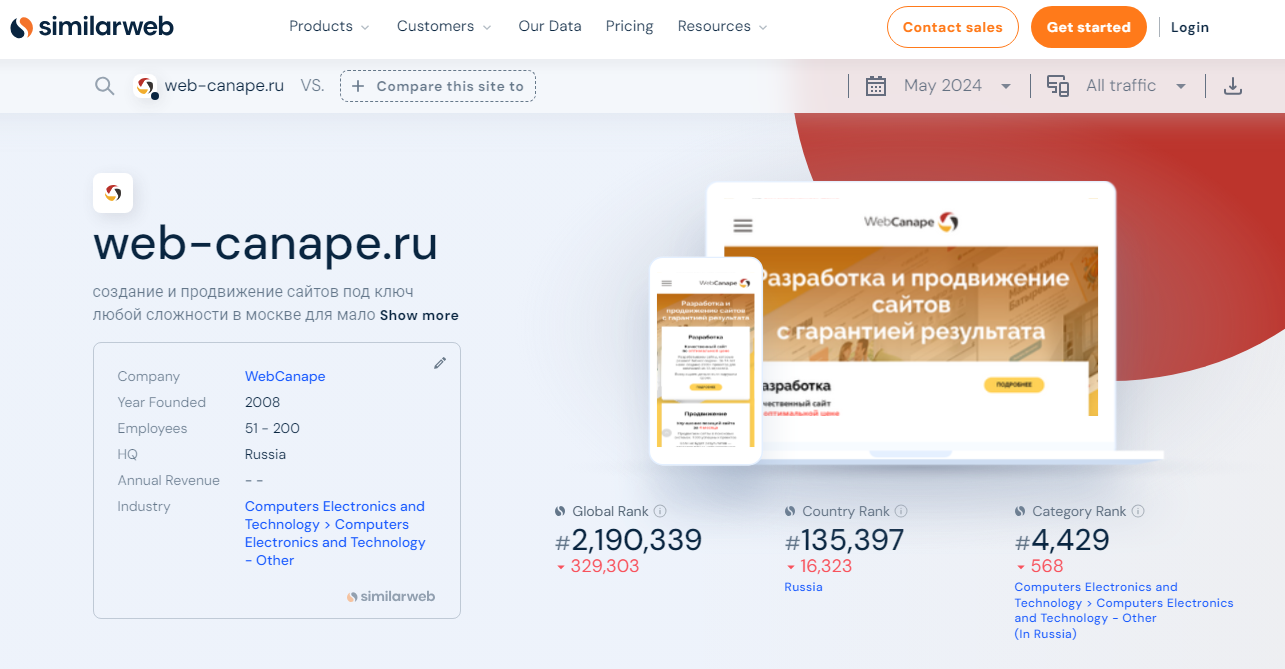Click the Russia link under Country Rank
This screenshot has height=669, width=1285.
click(804, 587)
